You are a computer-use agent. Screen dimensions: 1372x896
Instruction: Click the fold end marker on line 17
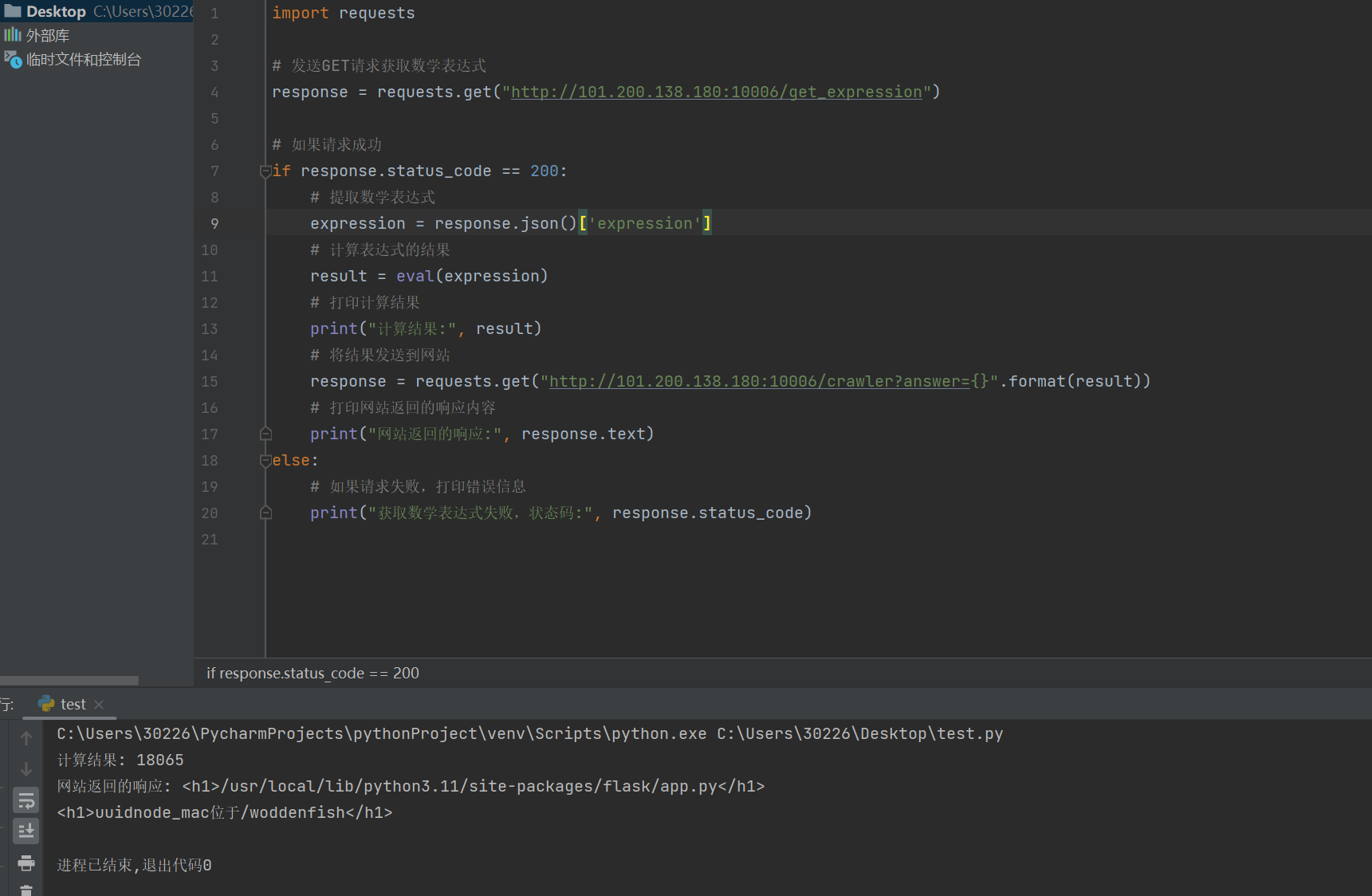click(x=265, y=434)
